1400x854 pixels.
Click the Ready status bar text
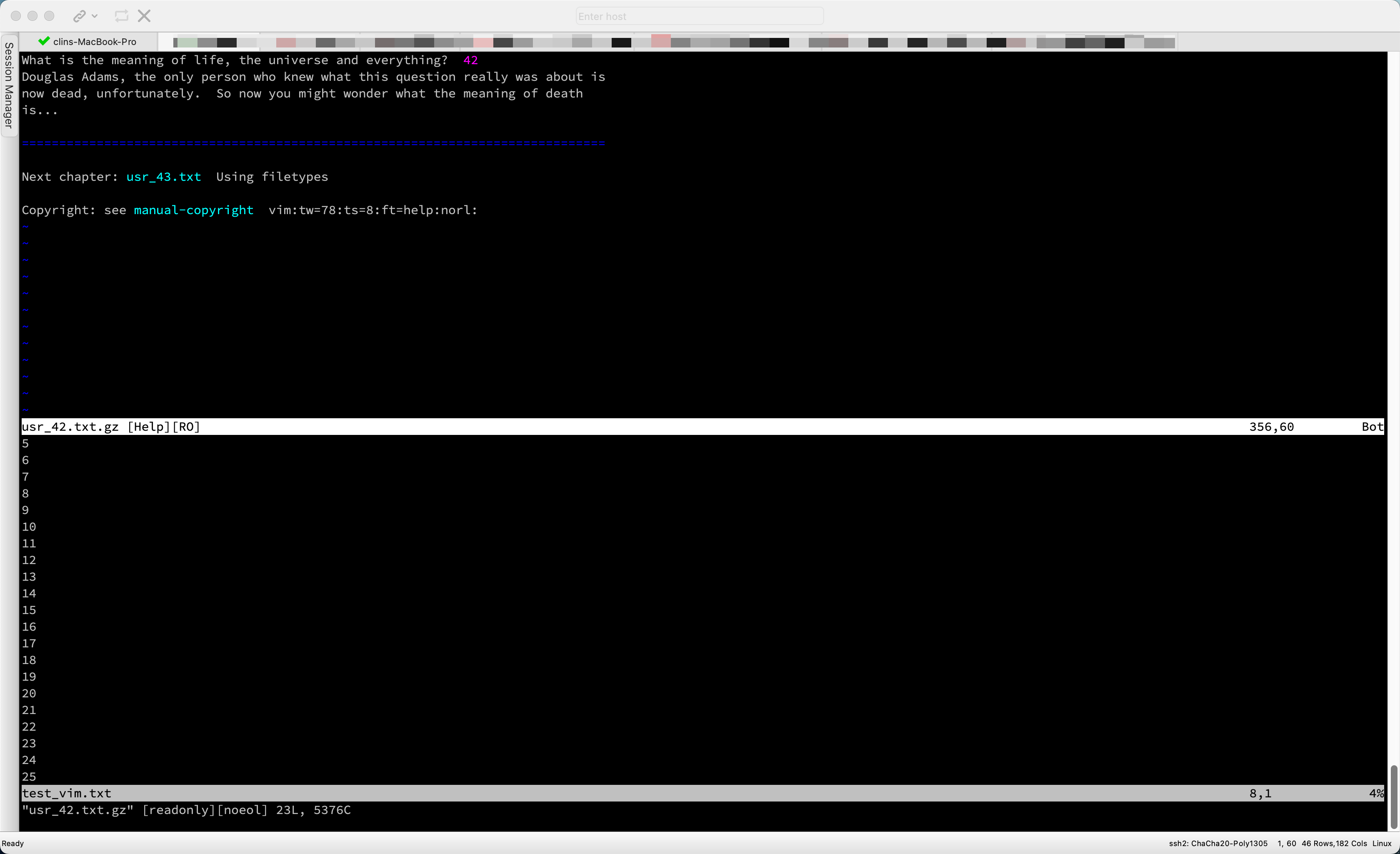[13, 843]
